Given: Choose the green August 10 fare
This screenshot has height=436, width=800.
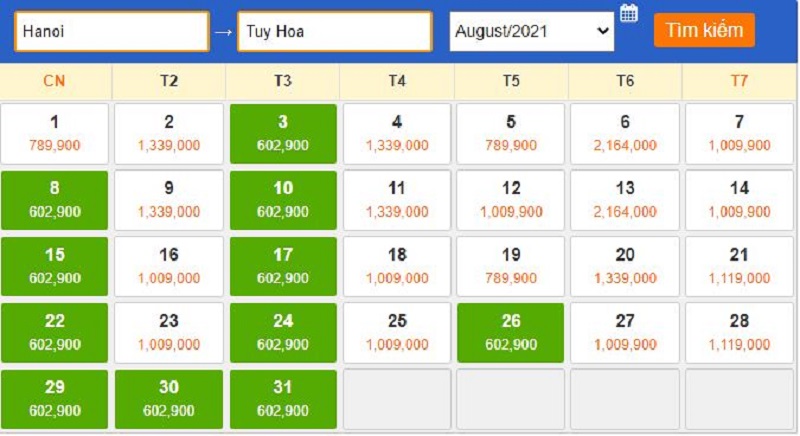Looking at the screenshot, I should pyautogui.click(x=283, y=200).
